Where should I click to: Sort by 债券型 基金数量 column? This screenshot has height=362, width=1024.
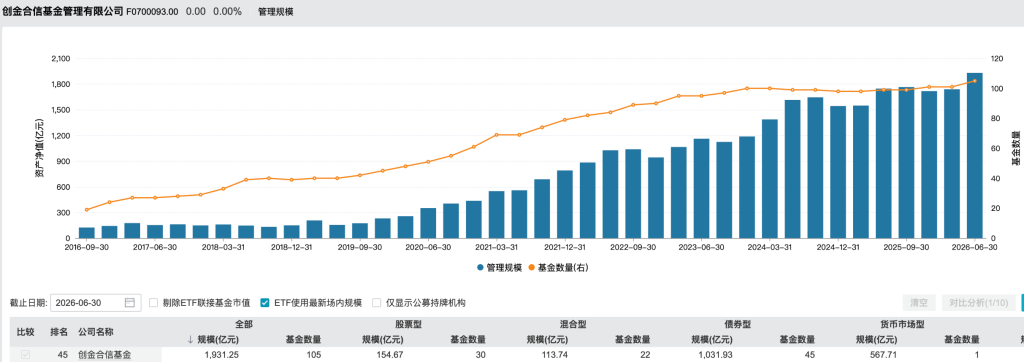click(797, 339)
